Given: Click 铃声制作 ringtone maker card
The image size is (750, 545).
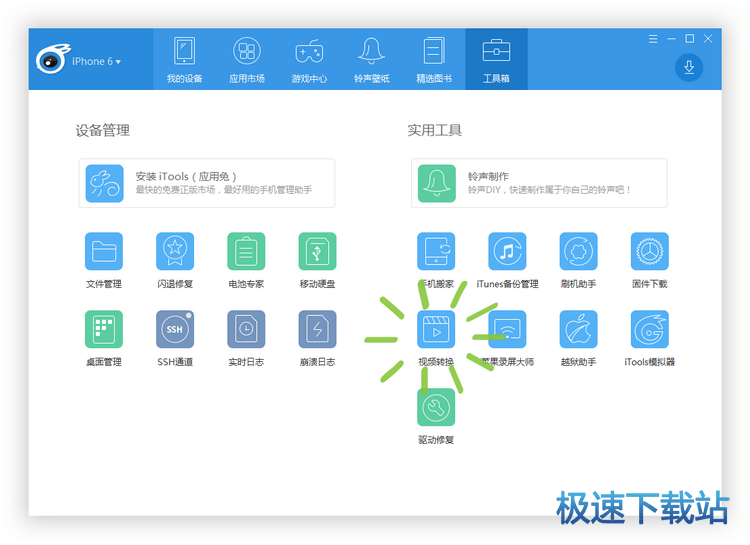Looking at the screenshot, I should [x=539, y=183].
